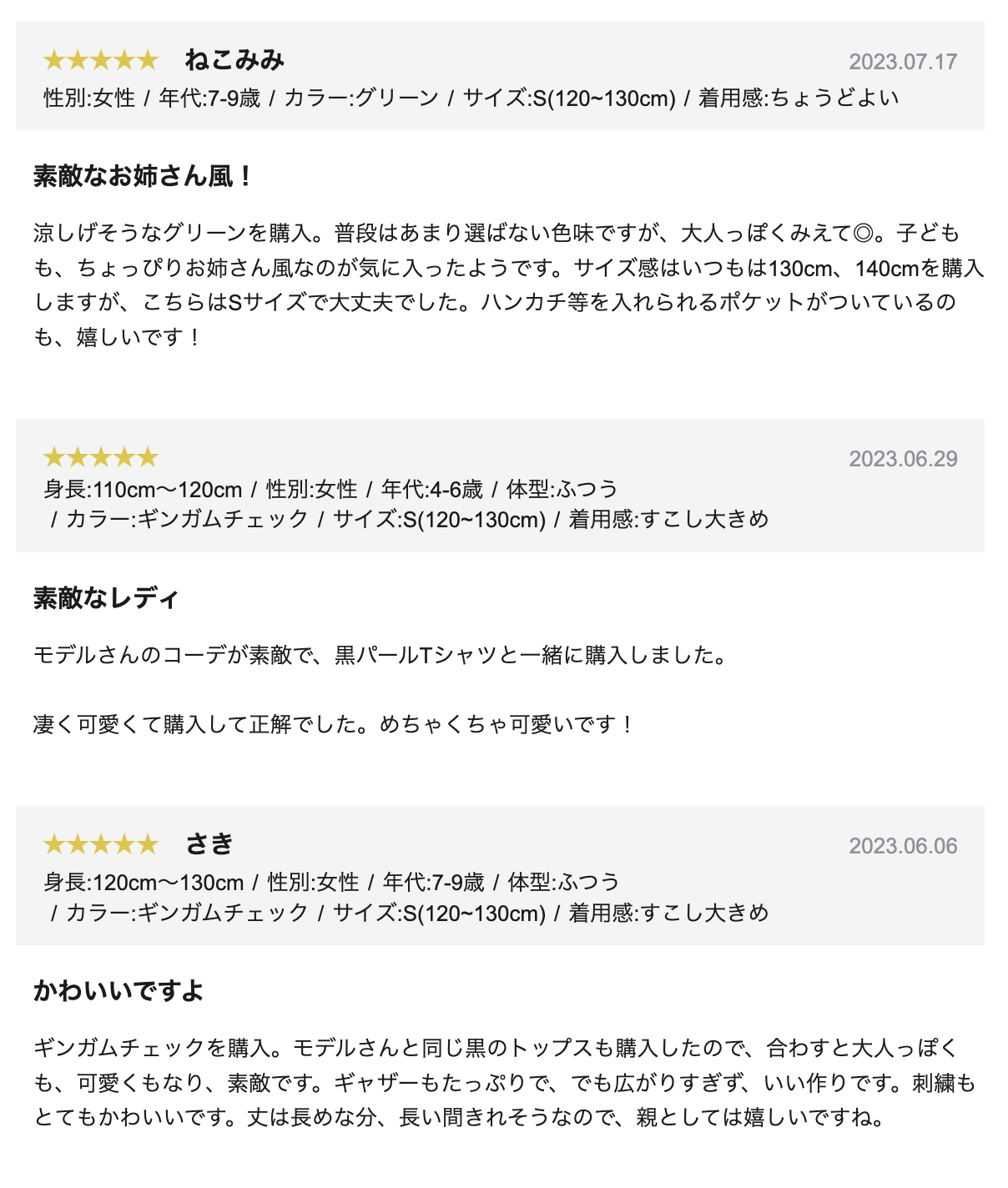
Task: Click review title かわいいですよ
Action: pyautogui.click(x=118, y=991)
